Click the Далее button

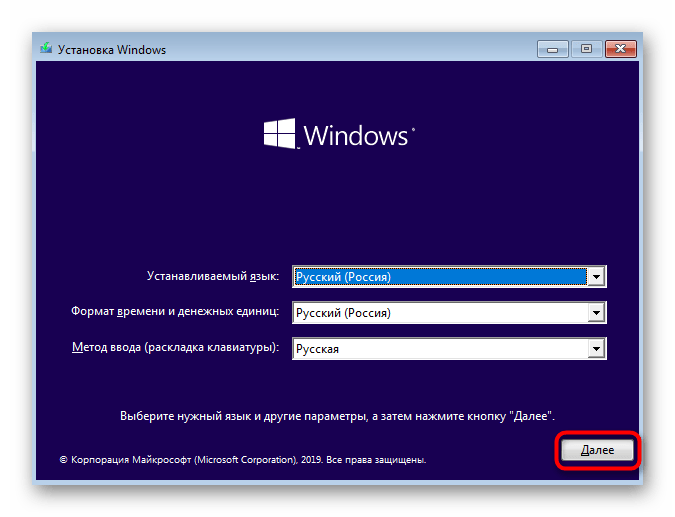598,450
